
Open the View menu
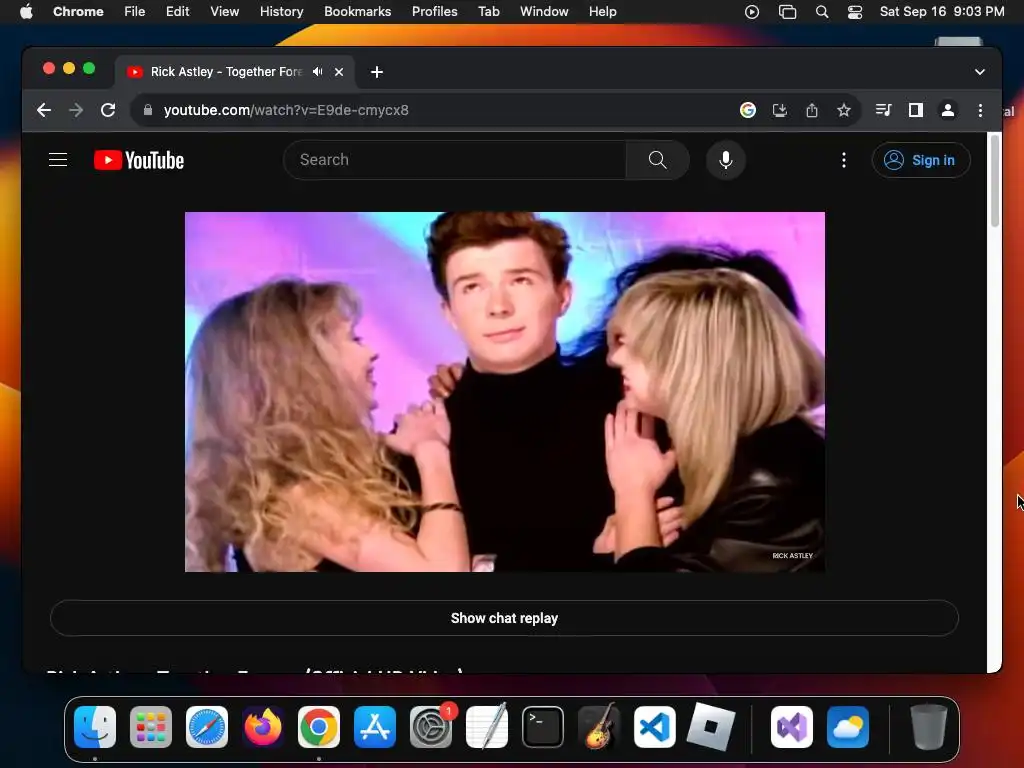[x=225, y=12]
